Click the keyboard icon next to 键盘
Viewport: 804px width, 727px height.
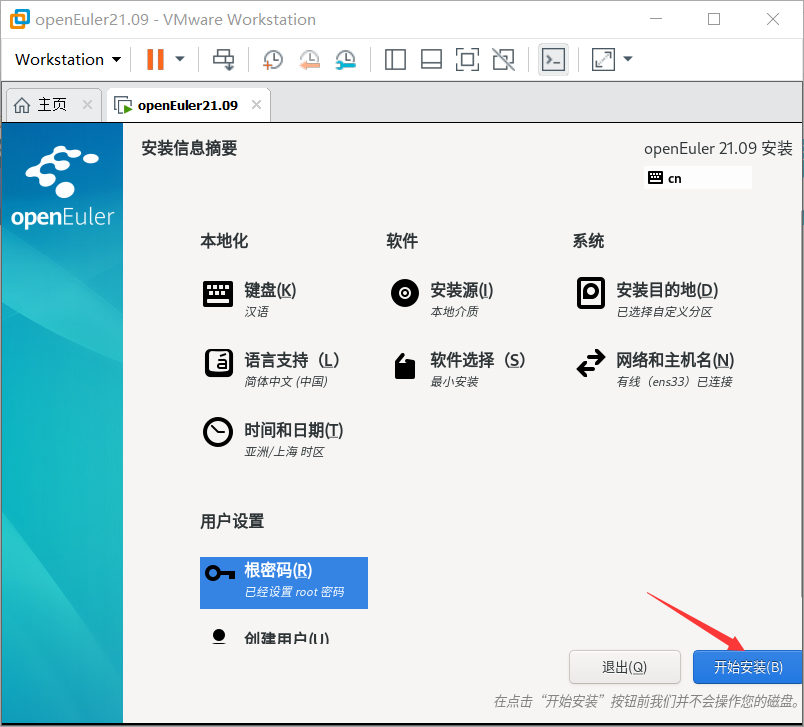coord(218,294)
